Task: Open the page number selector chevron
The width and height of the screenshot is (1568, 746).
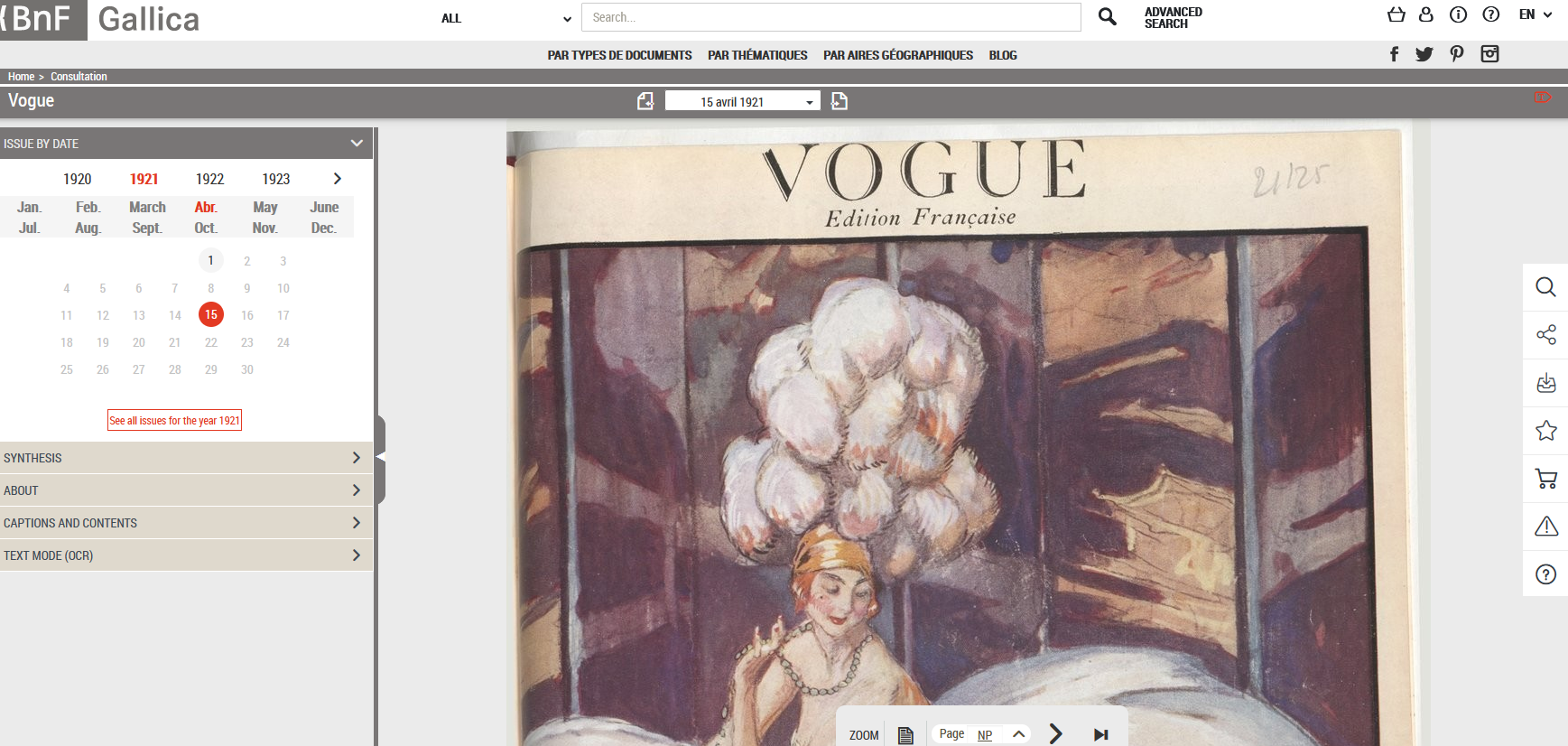Action: coord(1018,734)
